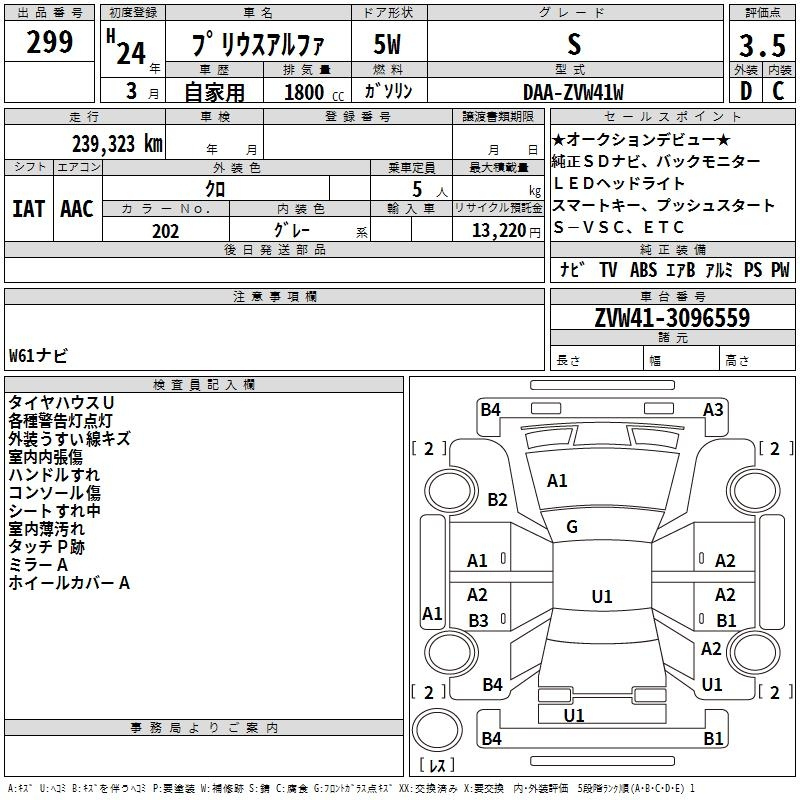
Task: Click the model code DAA-ZVW41W
Action: tap(573, 92)
